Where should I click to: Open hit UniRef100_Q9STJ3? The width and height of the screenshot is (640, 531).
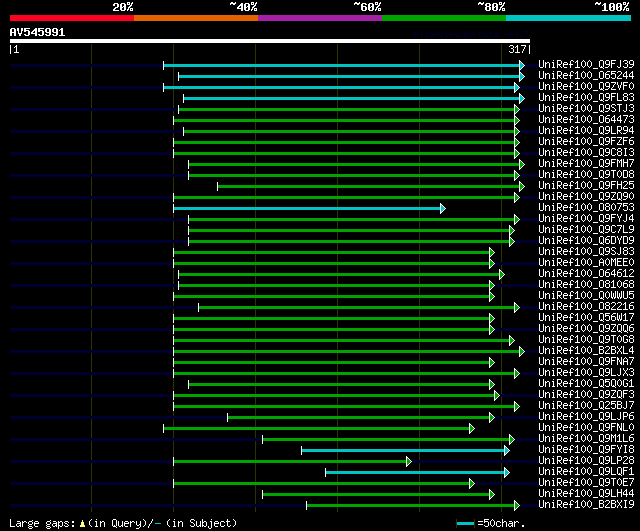click(x=586, y=108)
